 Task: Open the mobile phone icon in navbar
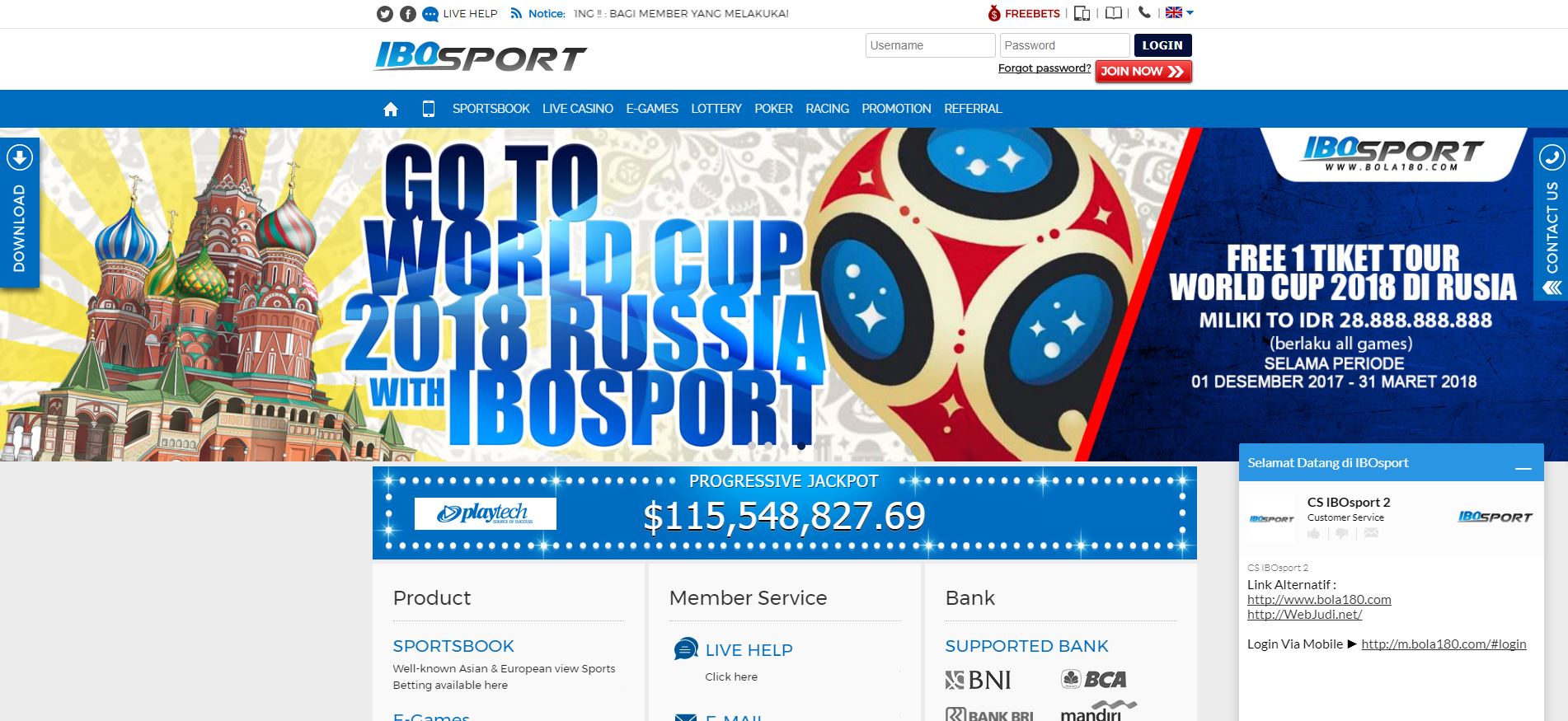[429, 109]
